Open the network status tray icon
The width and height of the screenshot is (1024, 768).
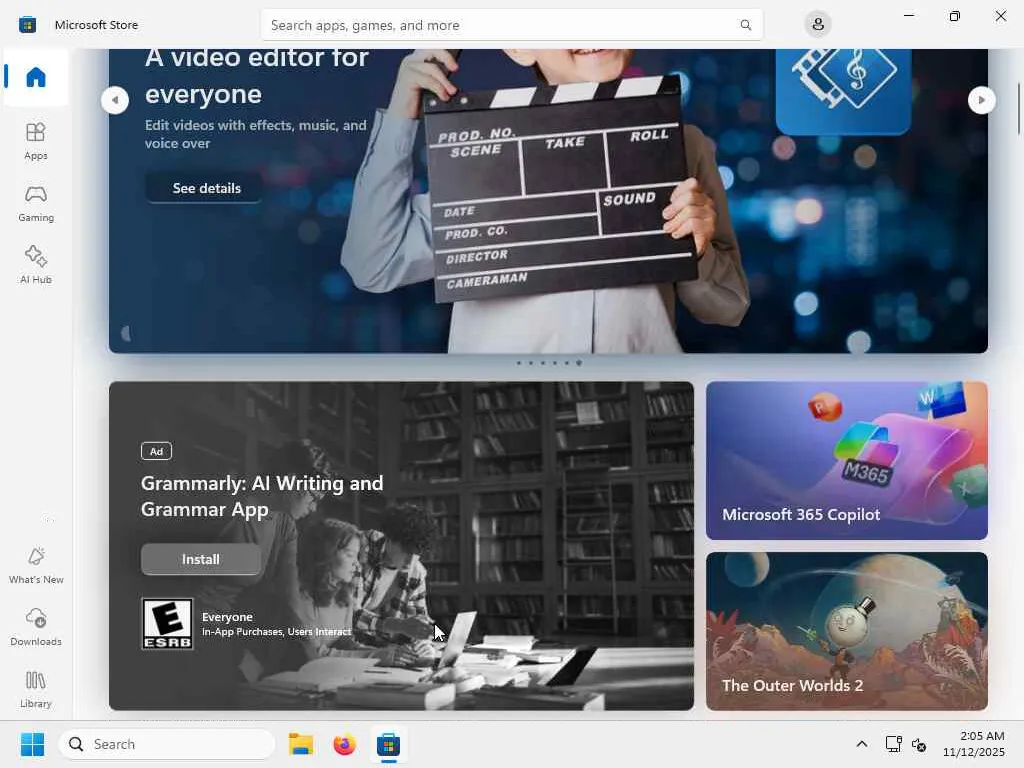point(893,744)
